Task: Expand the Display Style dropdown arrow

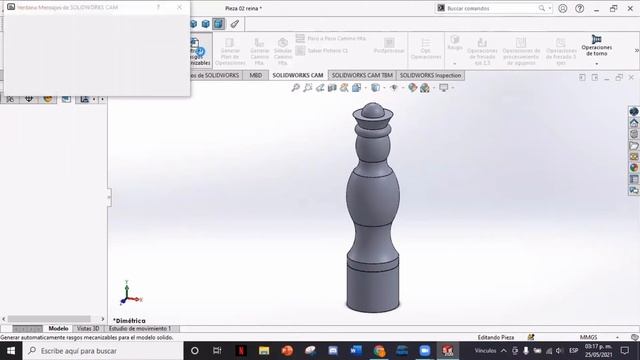Action: tap(384, 88)
